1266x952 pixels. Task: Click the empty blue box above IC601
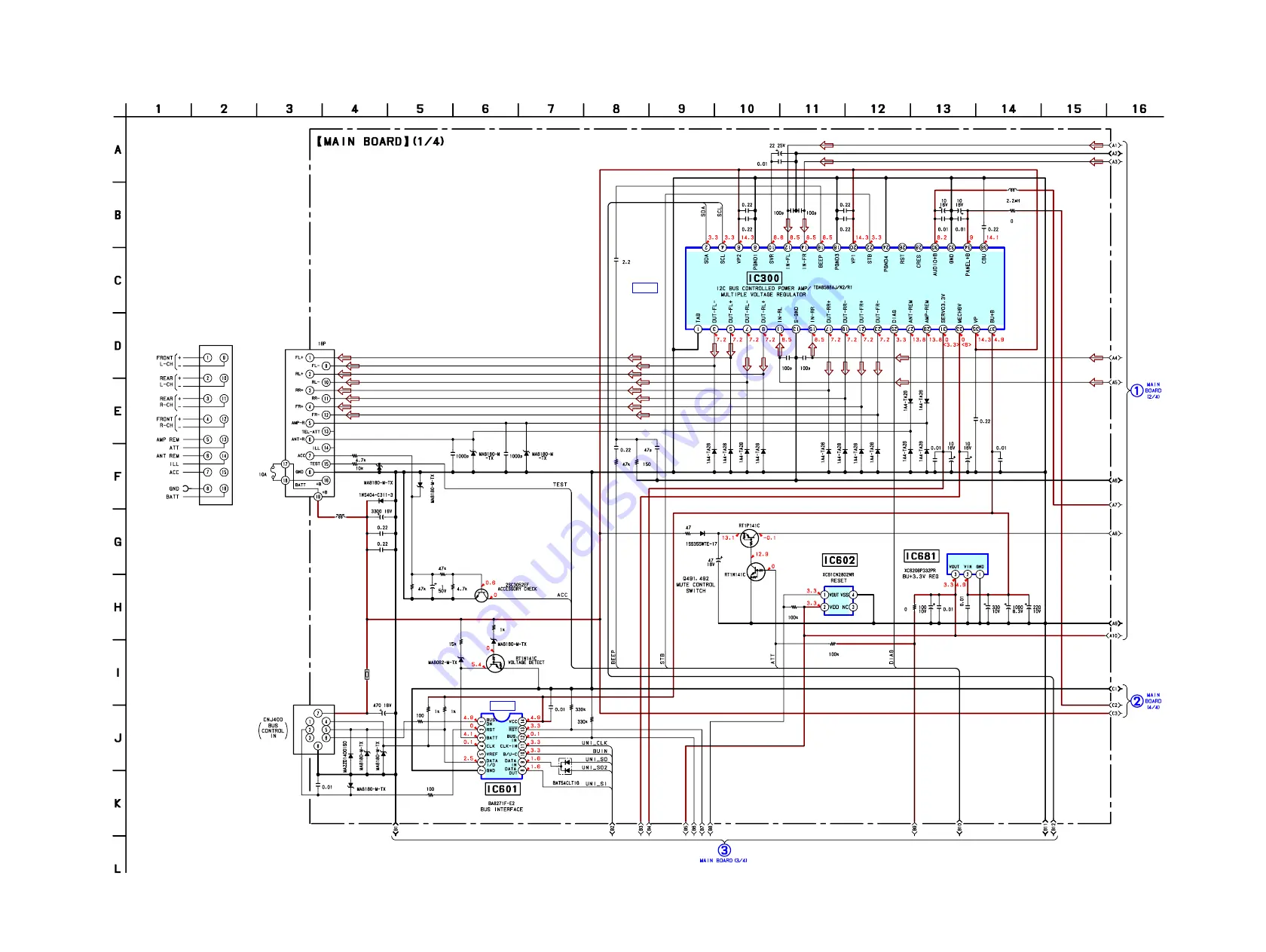pyautogui.click(x=503, y=706)
